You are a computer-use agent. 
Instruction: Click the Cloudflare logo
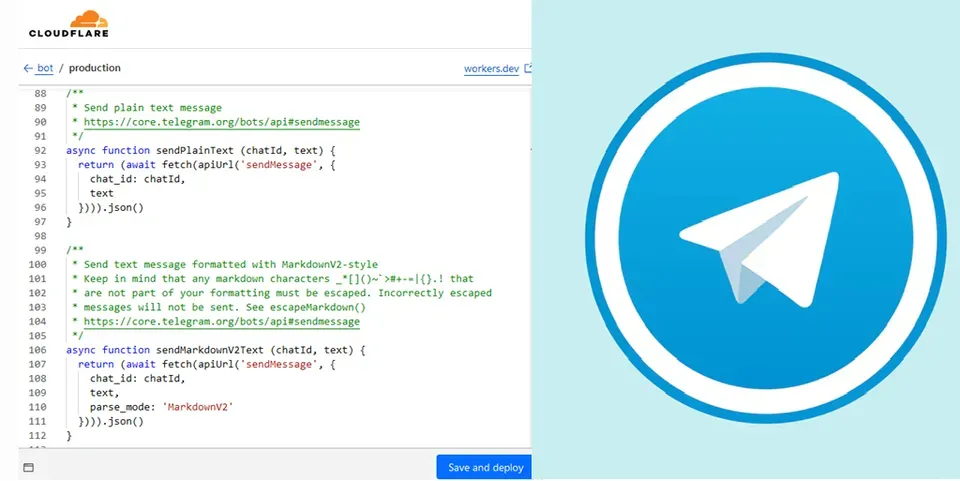(69, 24)
